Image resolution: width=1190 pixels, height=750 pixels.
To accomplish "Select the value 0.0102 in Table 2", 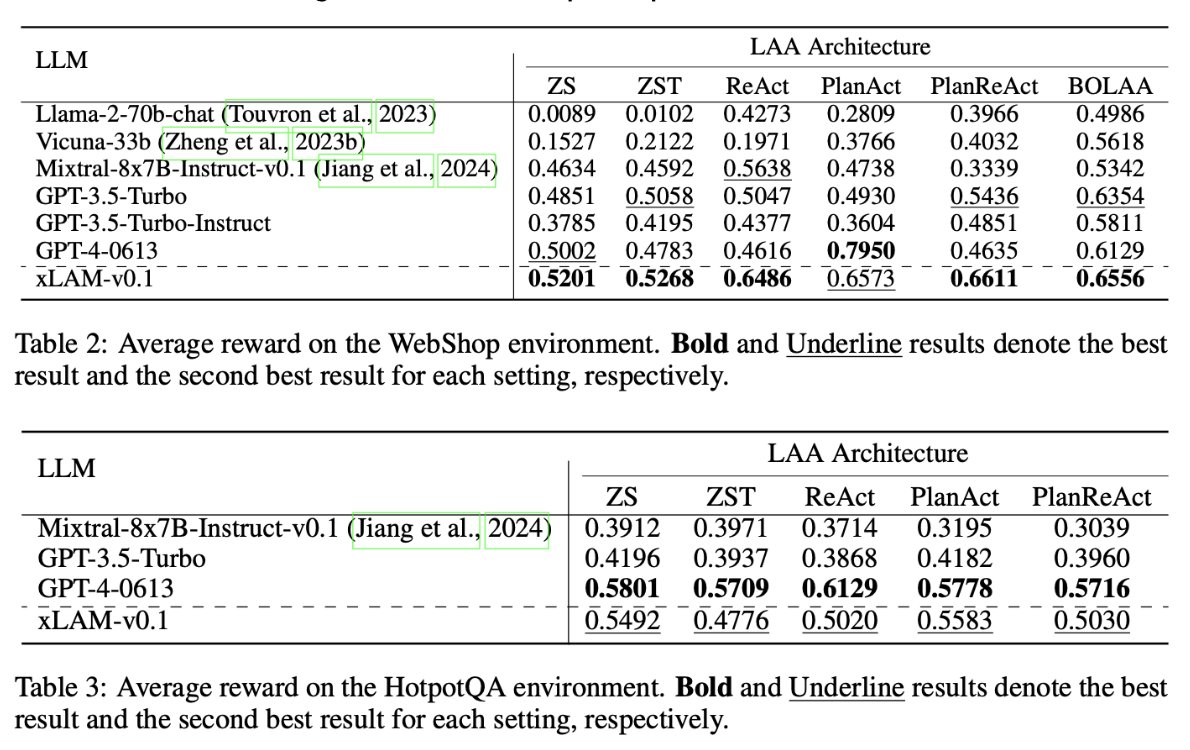I will [x=659, y=115].
